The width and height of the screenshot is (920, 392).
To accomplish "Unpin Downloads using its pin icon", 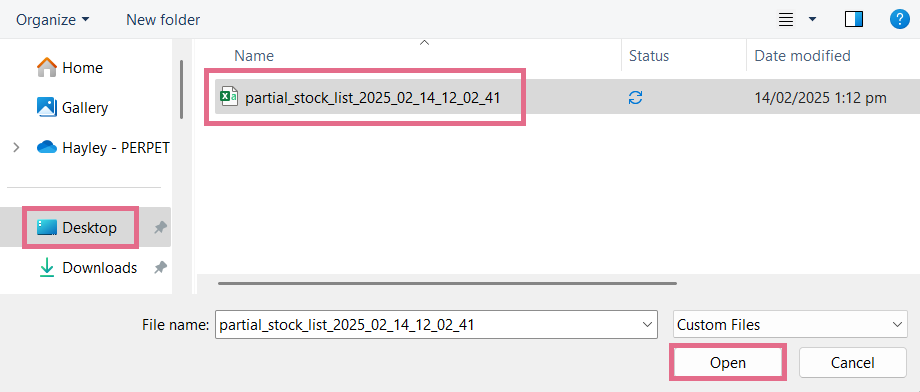I will (160, 268).
